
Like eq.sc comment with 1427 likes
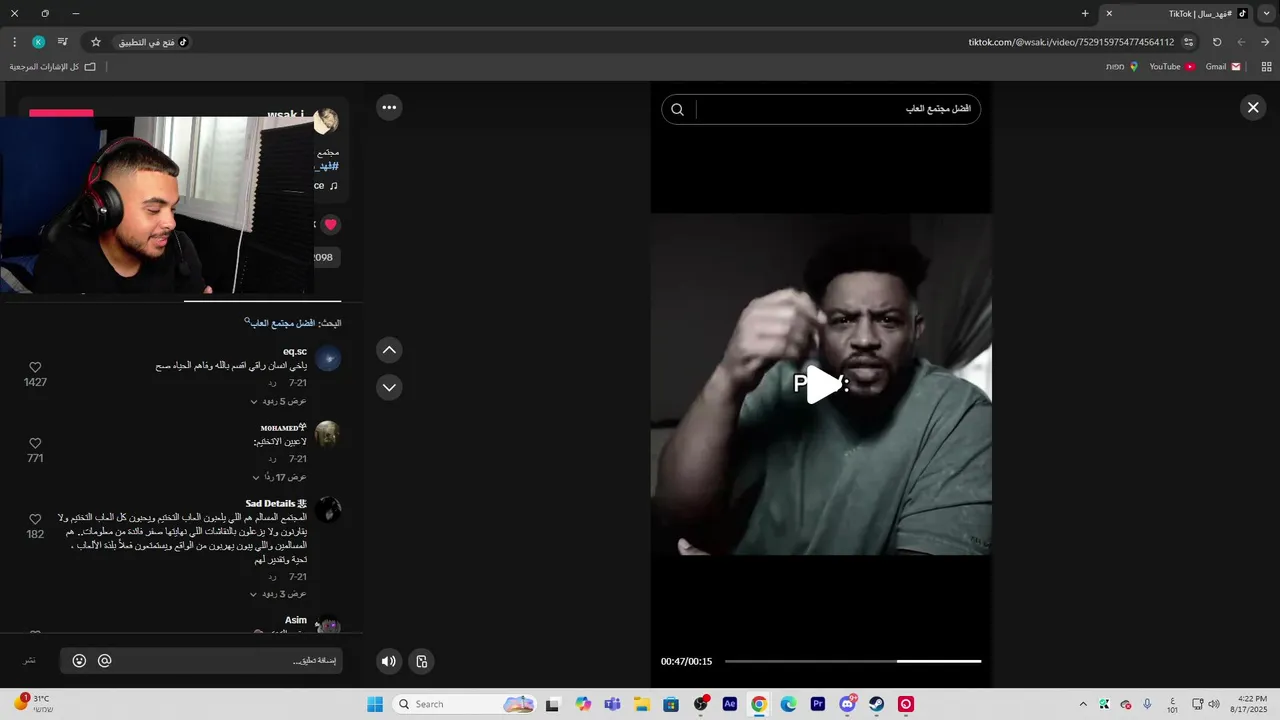coord(35,368)
